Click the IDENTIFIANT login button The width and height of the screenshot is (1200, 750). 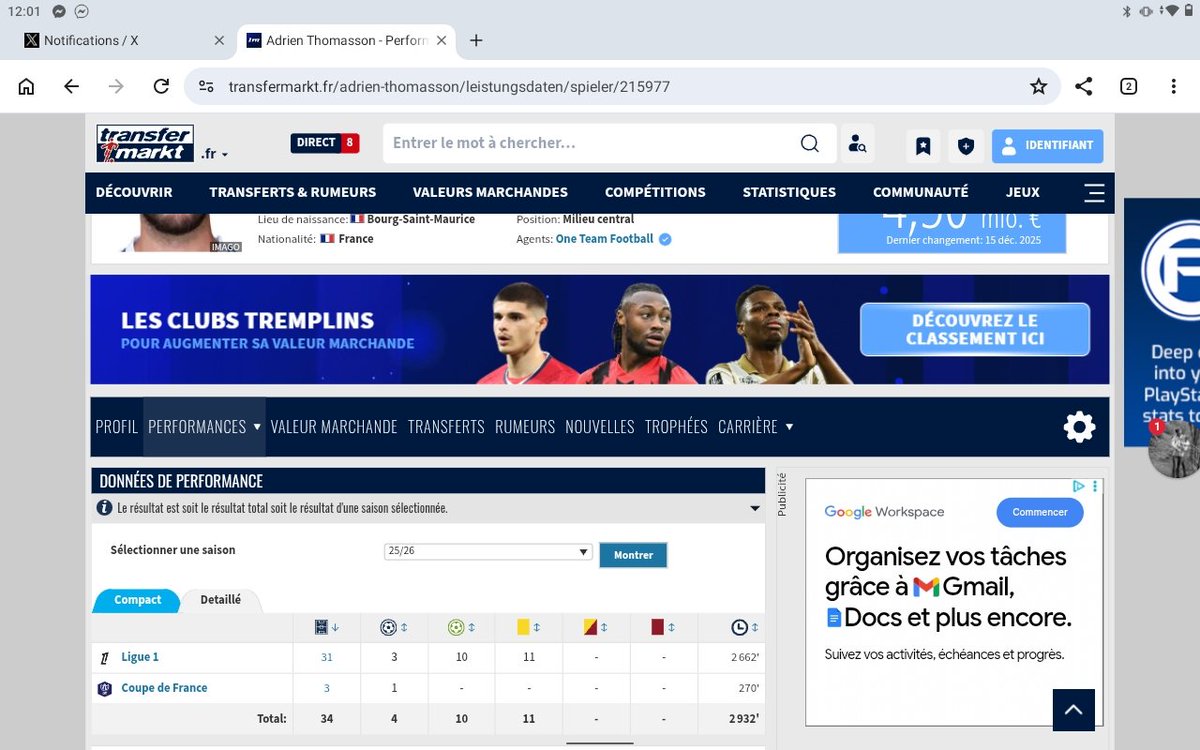(x=1047, y=146)
